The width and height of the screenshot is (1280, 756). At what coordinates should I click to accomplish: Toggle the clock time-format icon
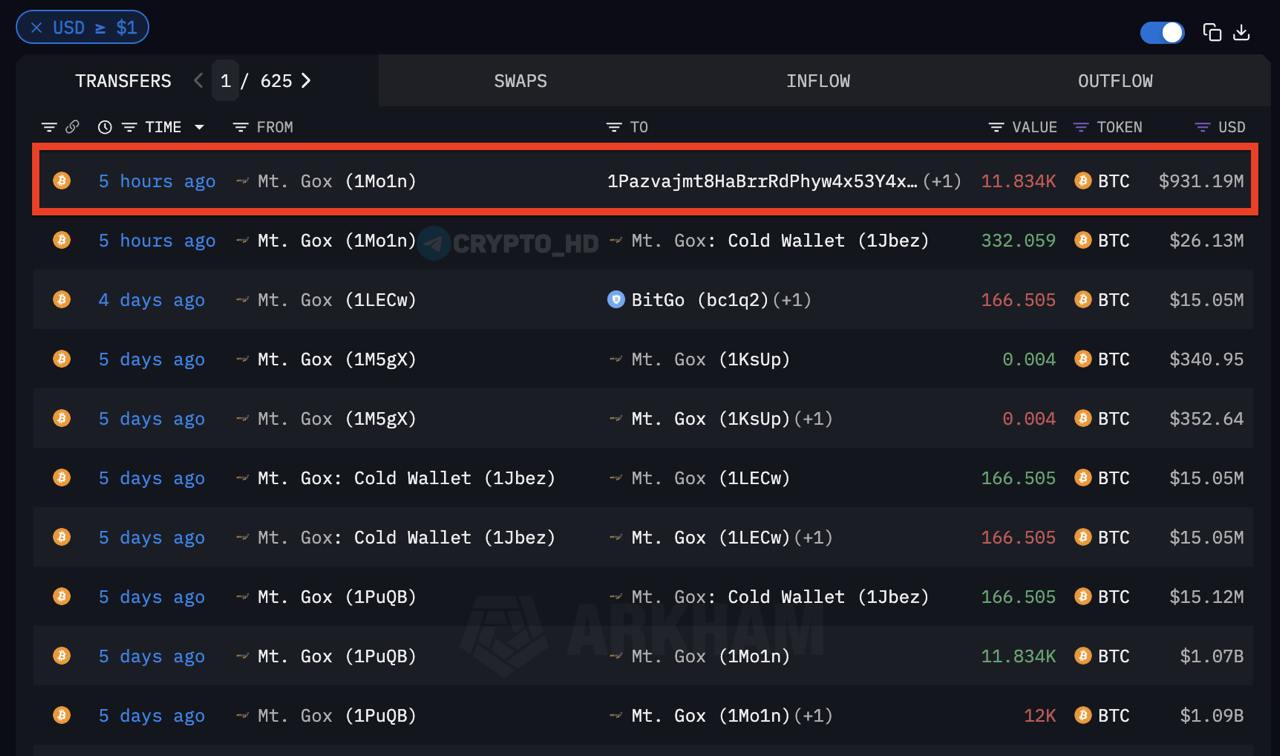tap(105, 127)
